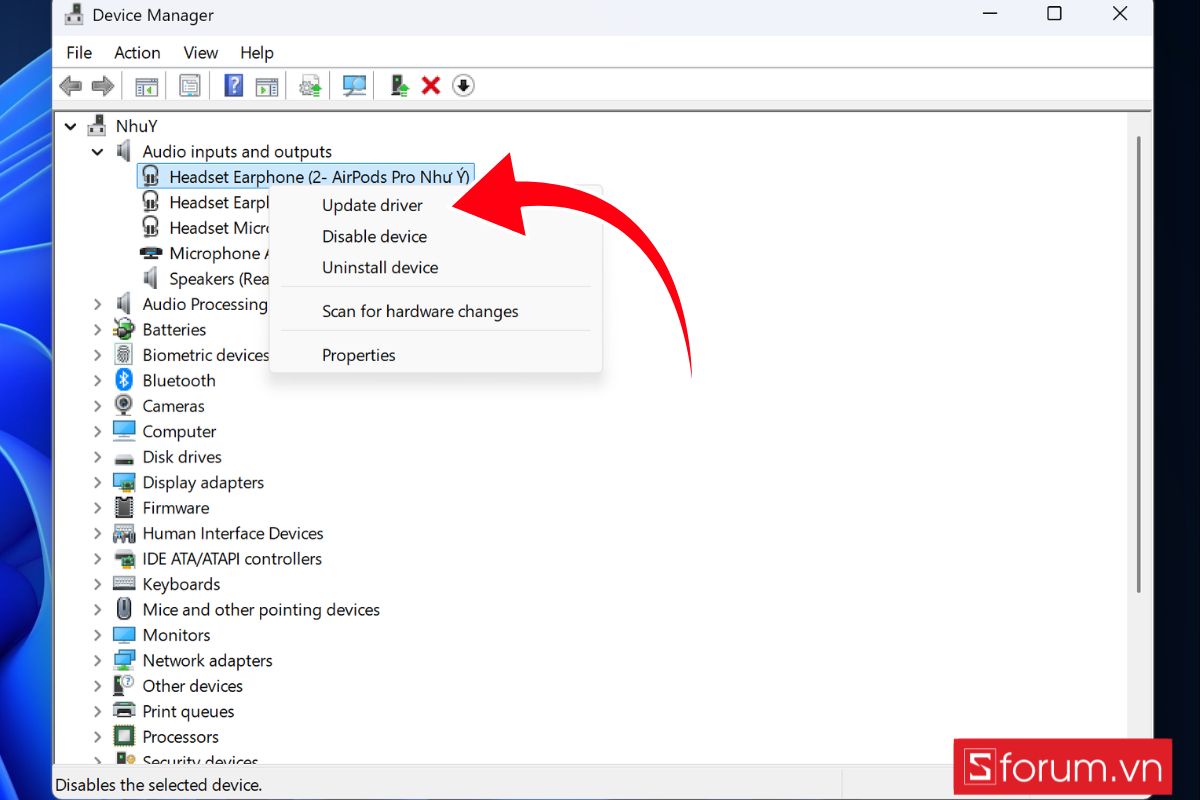Click the computer-tower-with-green-arrow toolbar icon
Screen dimensions: 1200x800
(399, 86)
